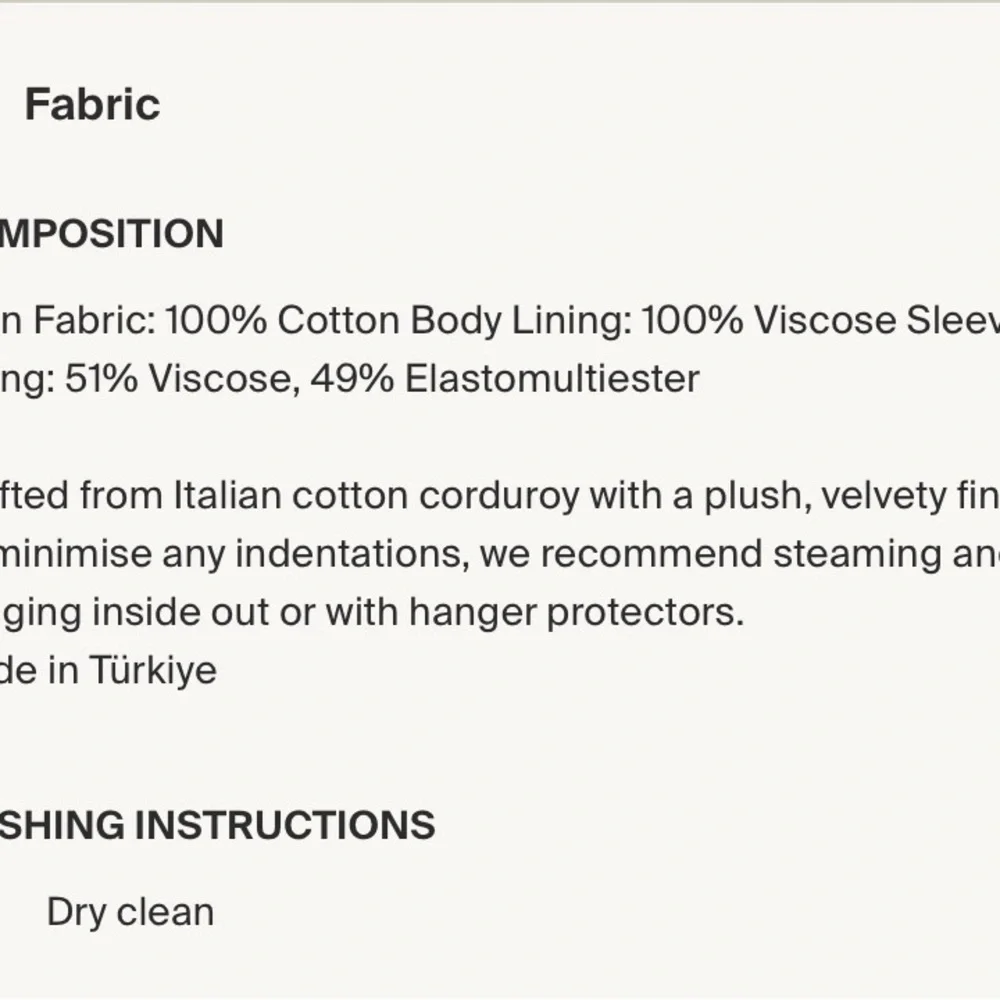Click the word 'Türkiye'
This screenshot has width=1000, height=1000.
(x=153, y=670)
